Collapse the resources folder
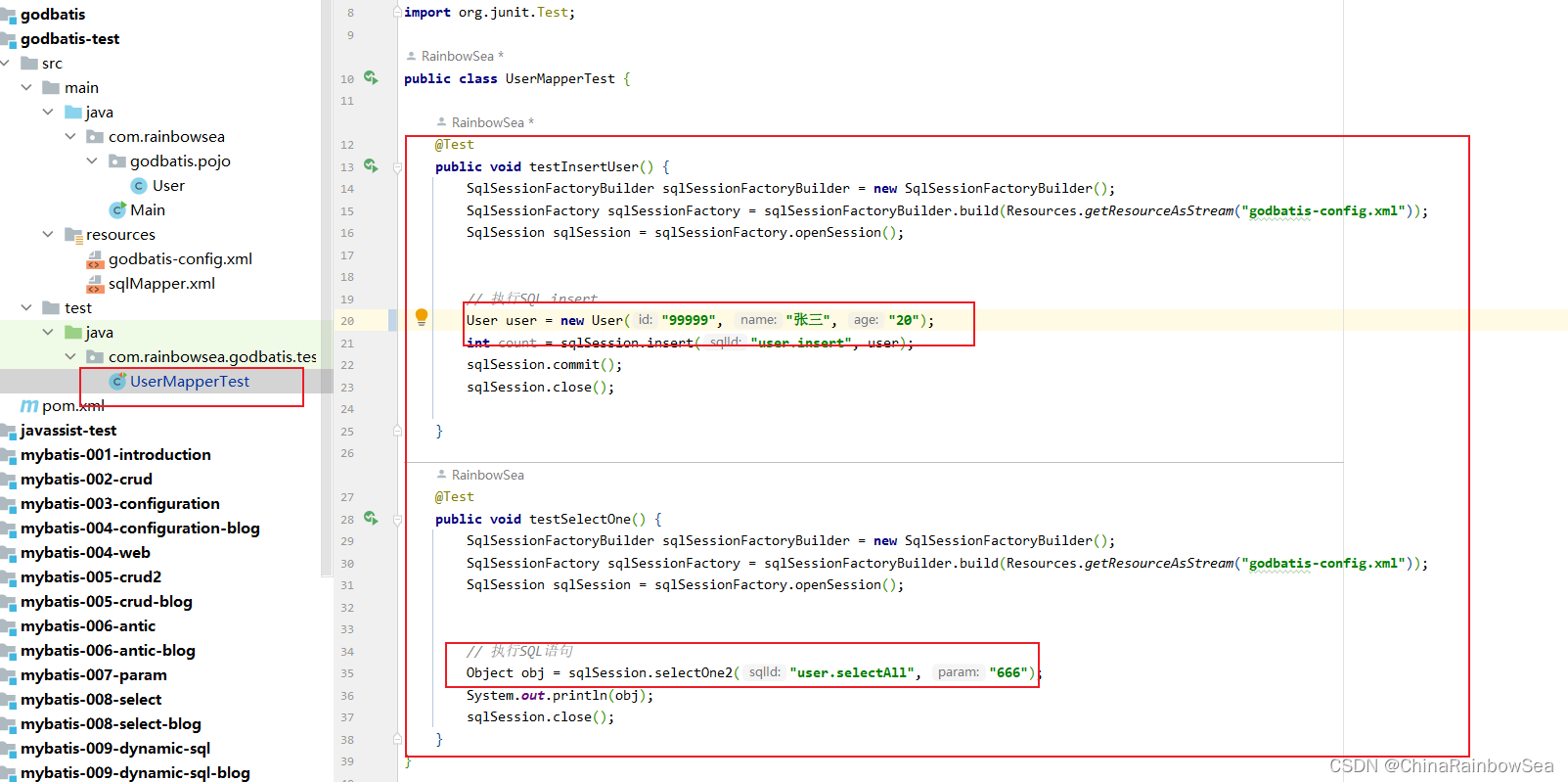The image size is (1568, 782). (48, 234)
